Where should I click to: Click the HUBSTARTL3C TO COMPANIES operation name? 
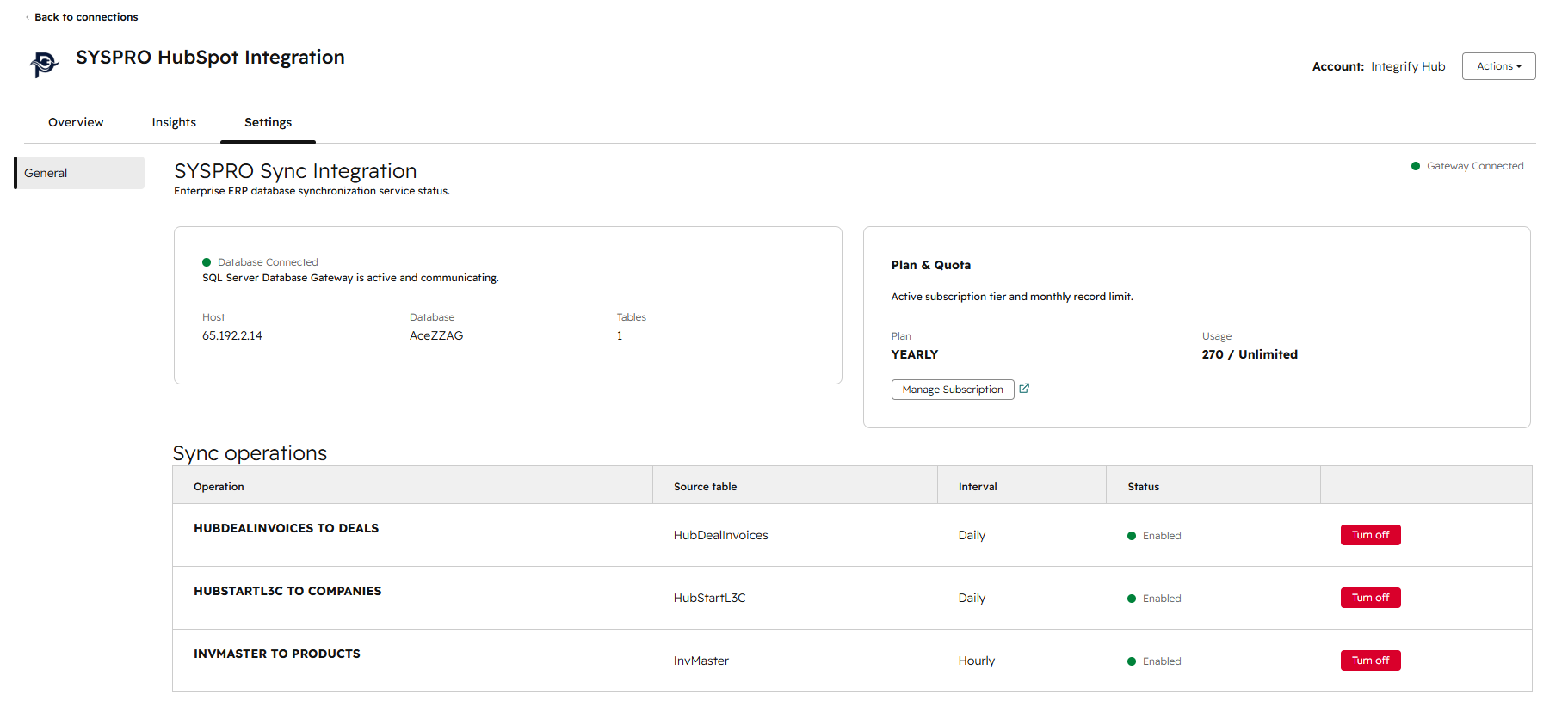[287, 591]
